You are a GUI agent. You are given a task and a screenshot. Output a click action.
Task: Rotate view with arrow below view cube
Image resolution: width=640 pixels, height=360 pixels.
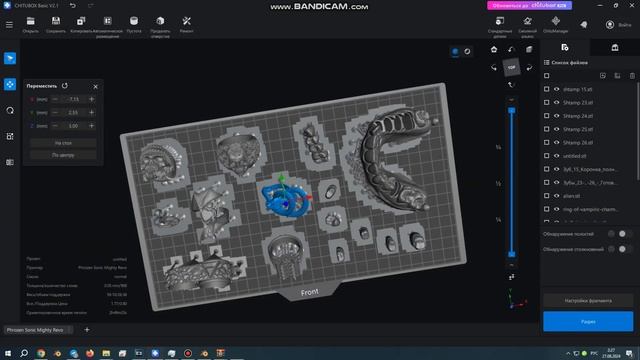click(511, 84)
